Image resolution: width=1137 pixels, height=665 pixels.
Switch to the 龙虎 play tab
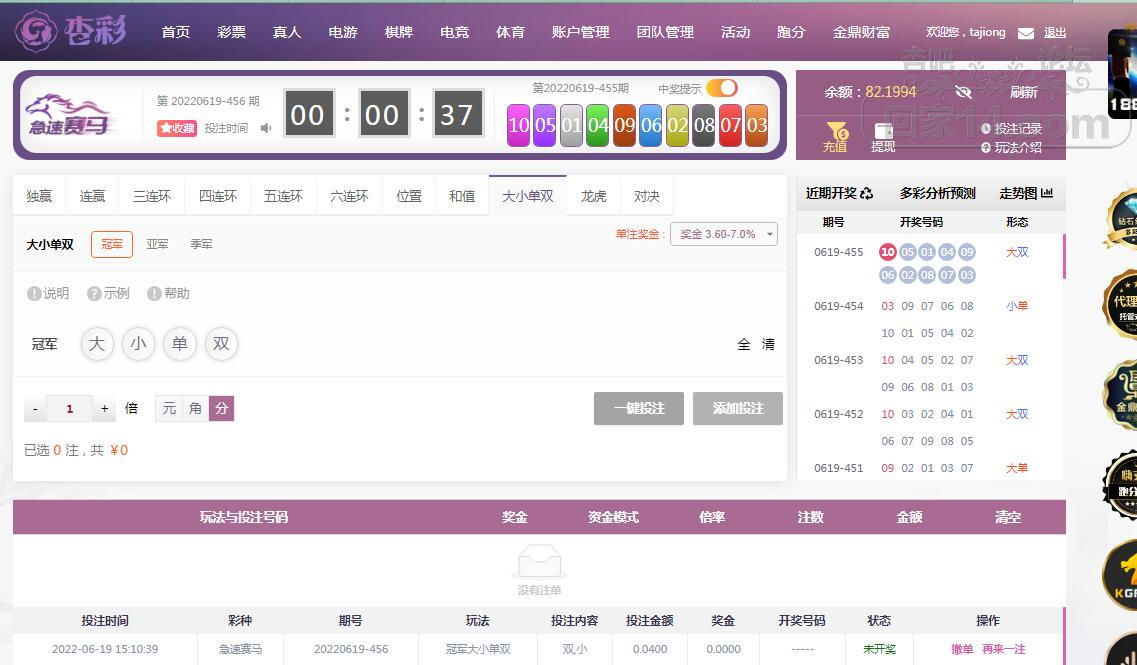(593, 196)
